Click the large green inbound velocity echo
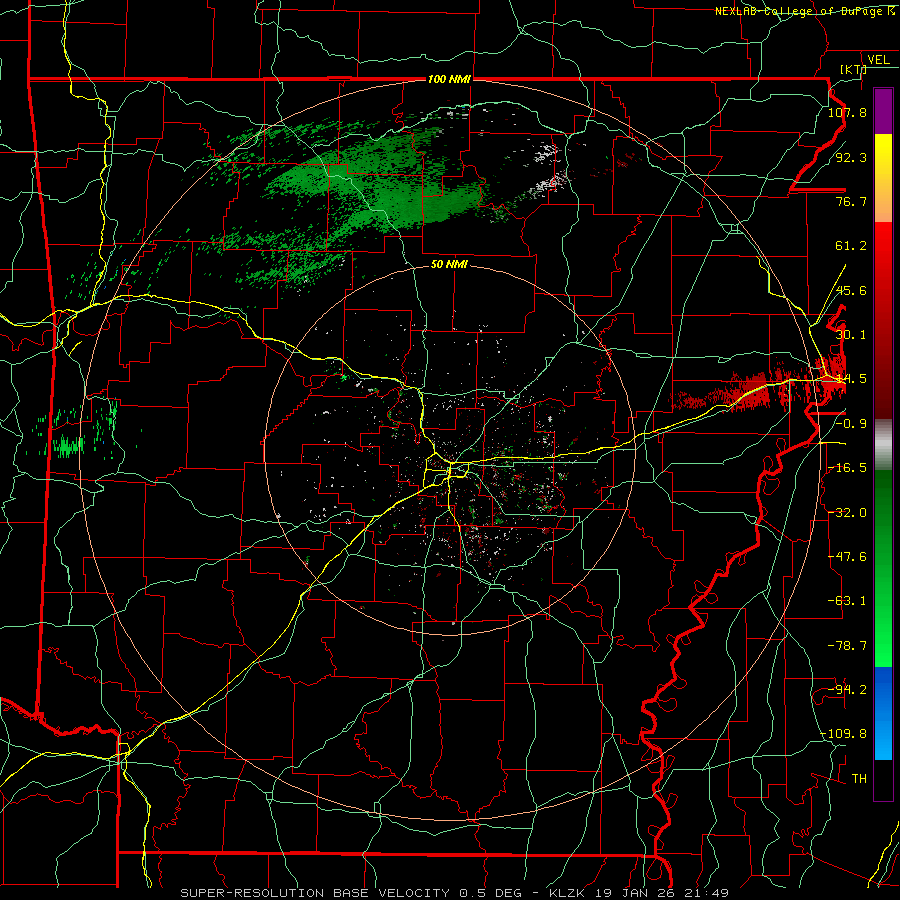The width and height of the screenshot is (900, 900). pos(373,187)
